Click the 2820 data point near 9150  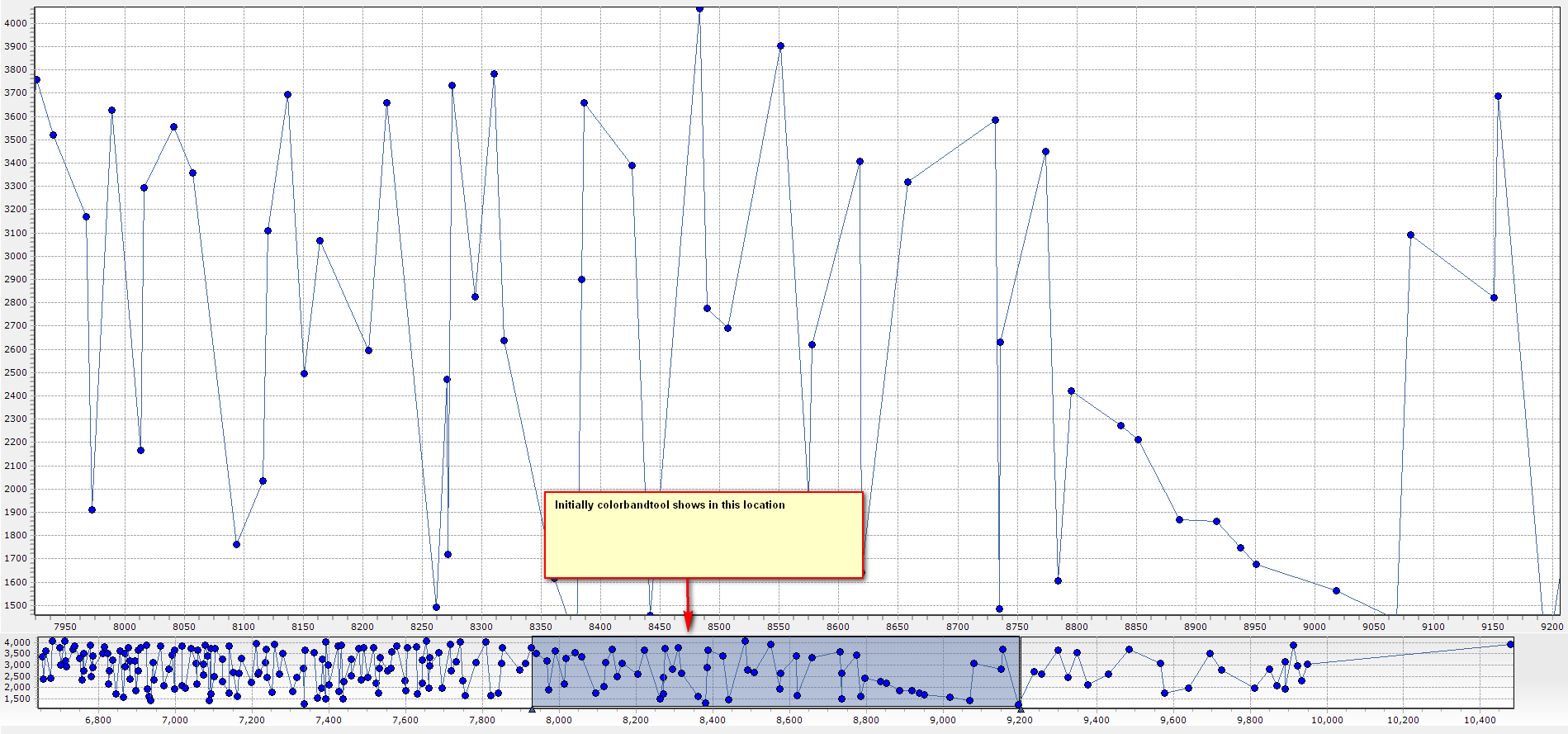(x=1494, y=297)
